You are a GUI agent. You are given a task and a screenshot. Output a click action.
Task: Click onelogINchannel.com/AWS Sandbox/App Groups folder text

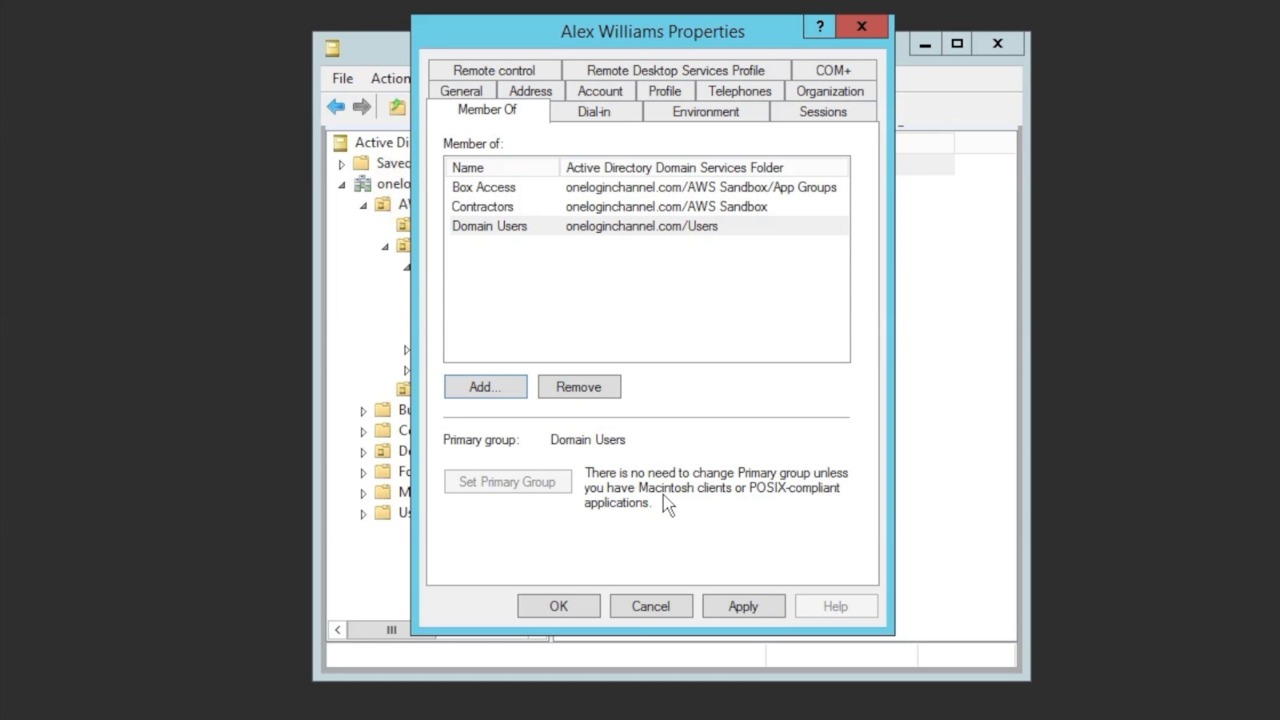[x=701, y=187]
